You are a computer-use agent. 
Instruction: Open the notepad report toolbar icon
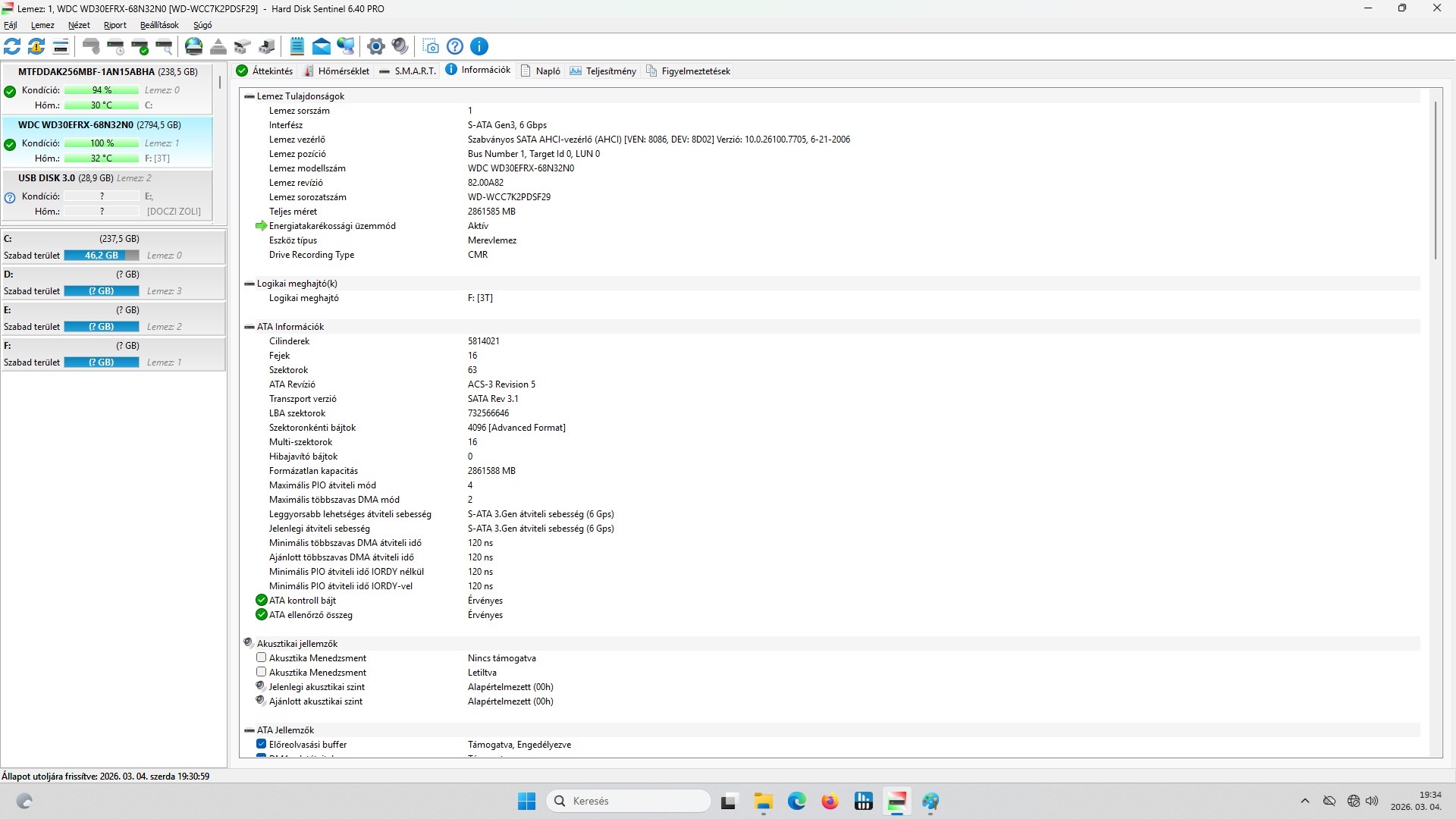[x=297, y=47]
